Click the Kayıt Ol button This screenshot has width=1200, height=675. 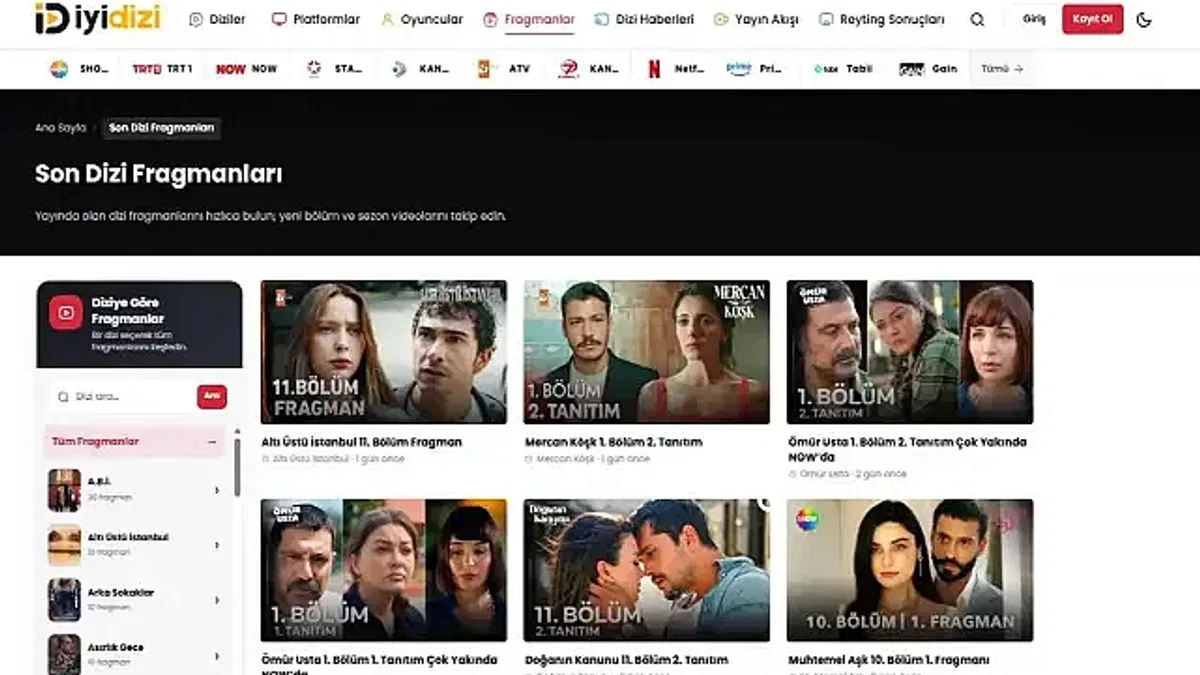[x=1092, y=19]
